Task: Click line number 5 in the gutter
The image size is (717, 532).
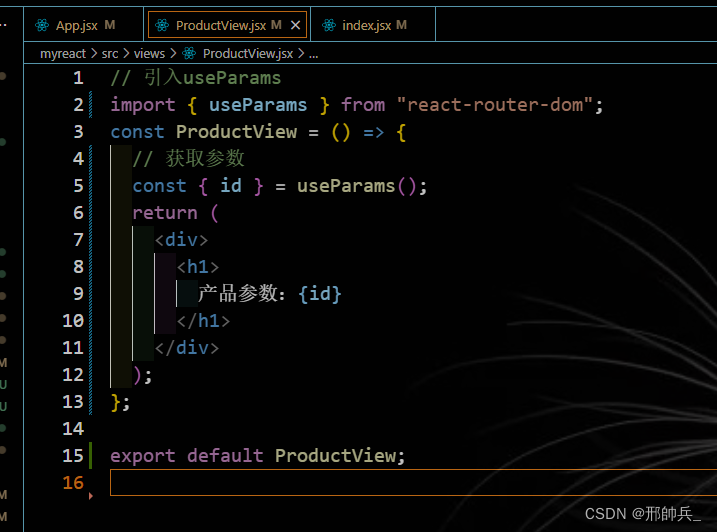Action: 78,186
